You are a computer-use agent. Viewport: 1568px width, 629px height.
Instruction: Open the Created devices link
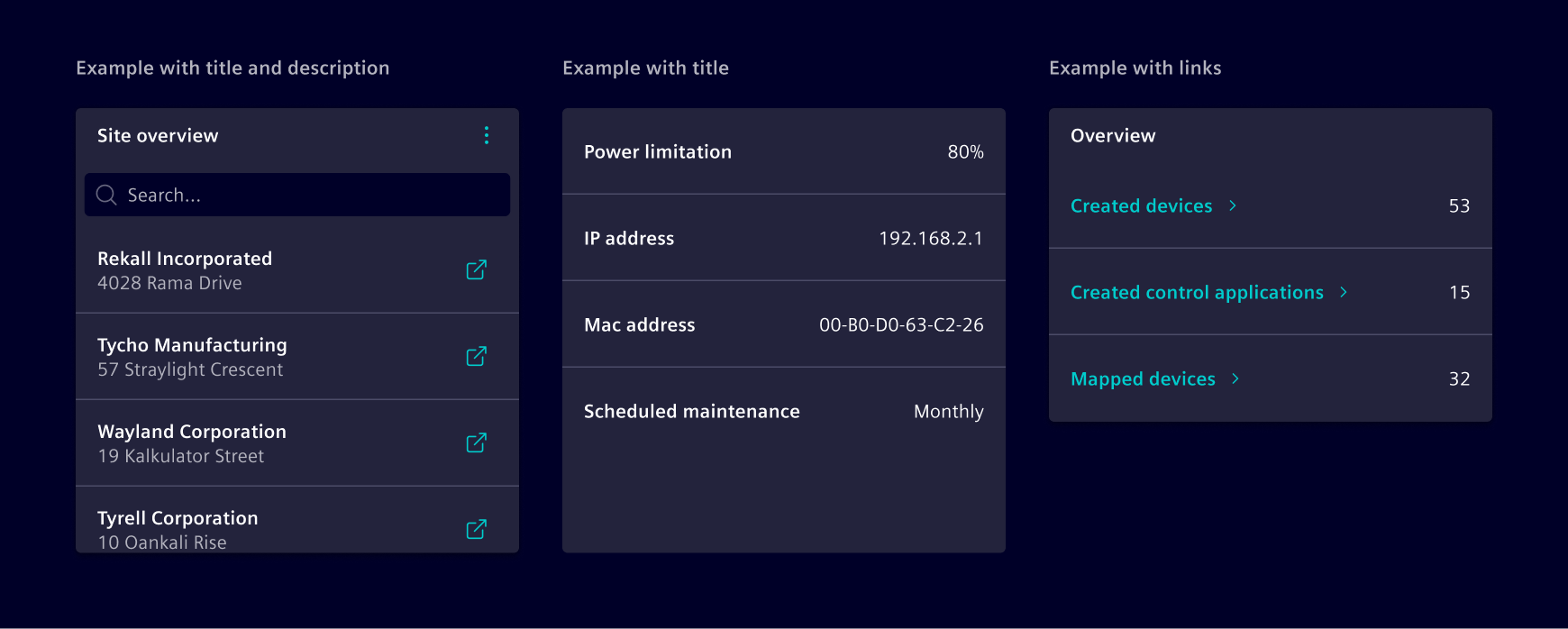(1141, 205)
